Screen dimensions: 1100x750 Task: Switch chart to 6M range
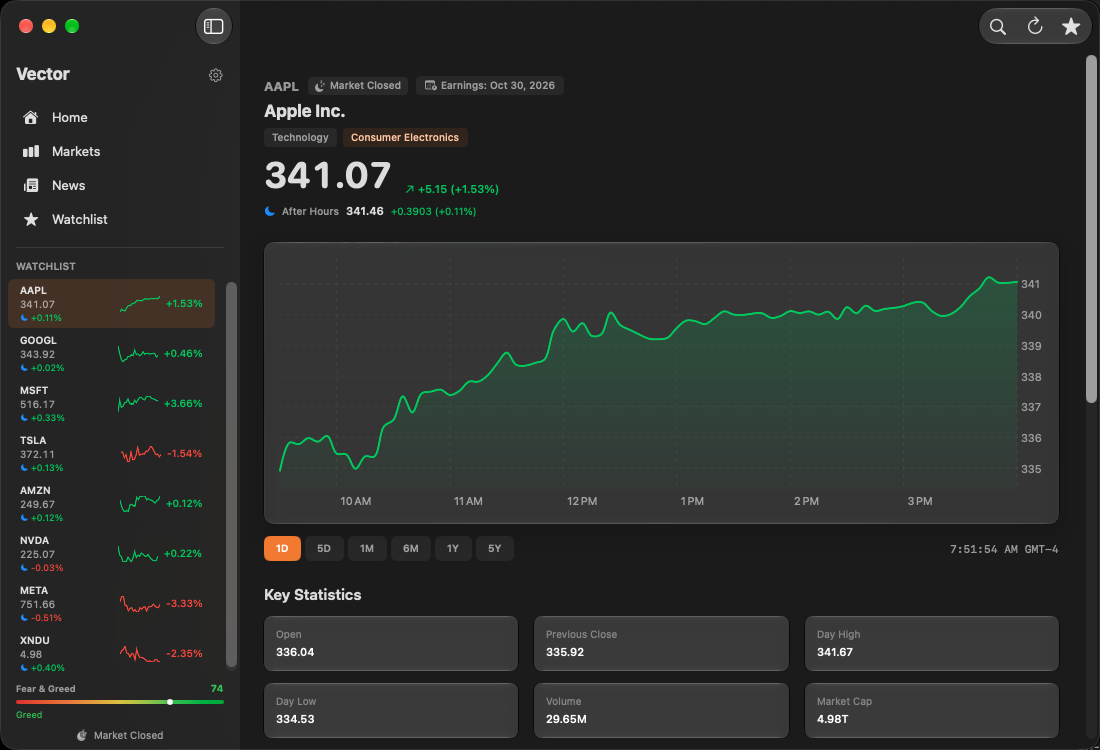point(410,549)
